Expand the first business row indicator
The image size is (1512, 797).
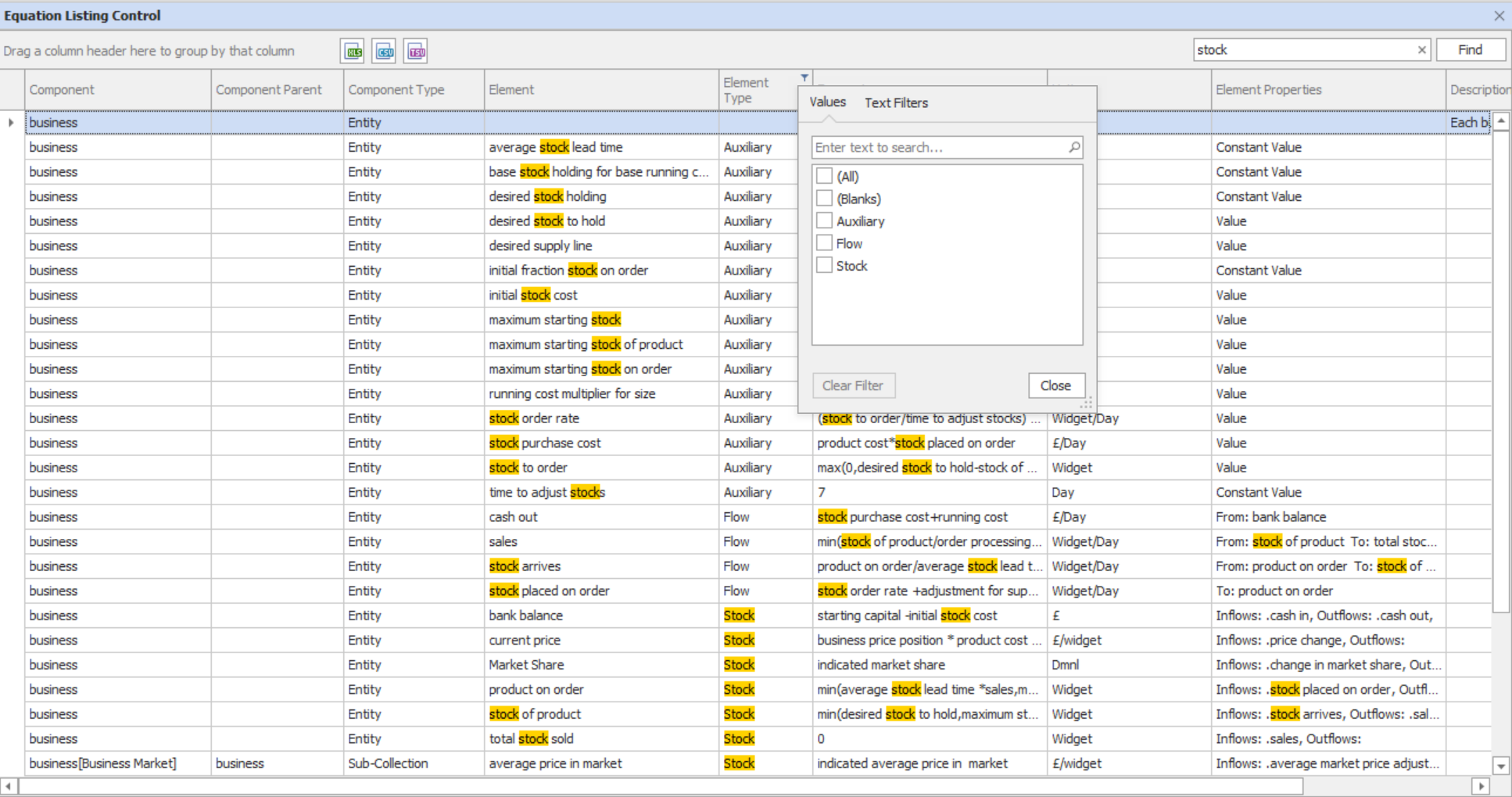(11, 123)
